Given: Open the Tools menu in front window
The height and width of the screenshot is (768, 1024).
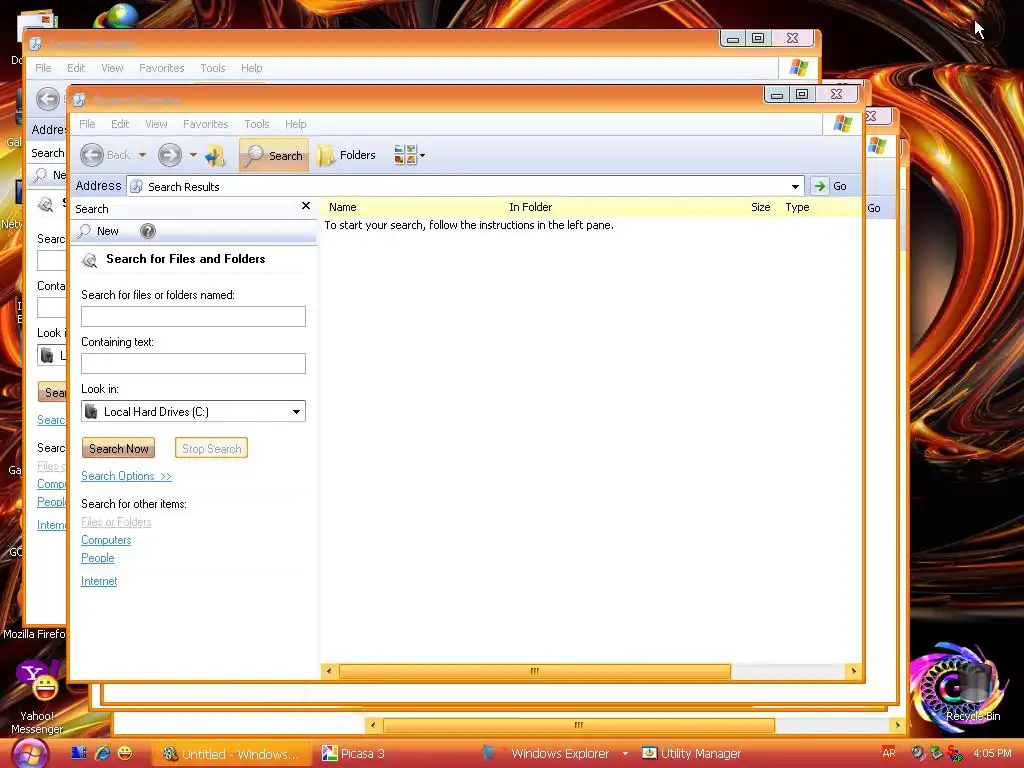Looking at the screenshot, I should tap(257, 124).
